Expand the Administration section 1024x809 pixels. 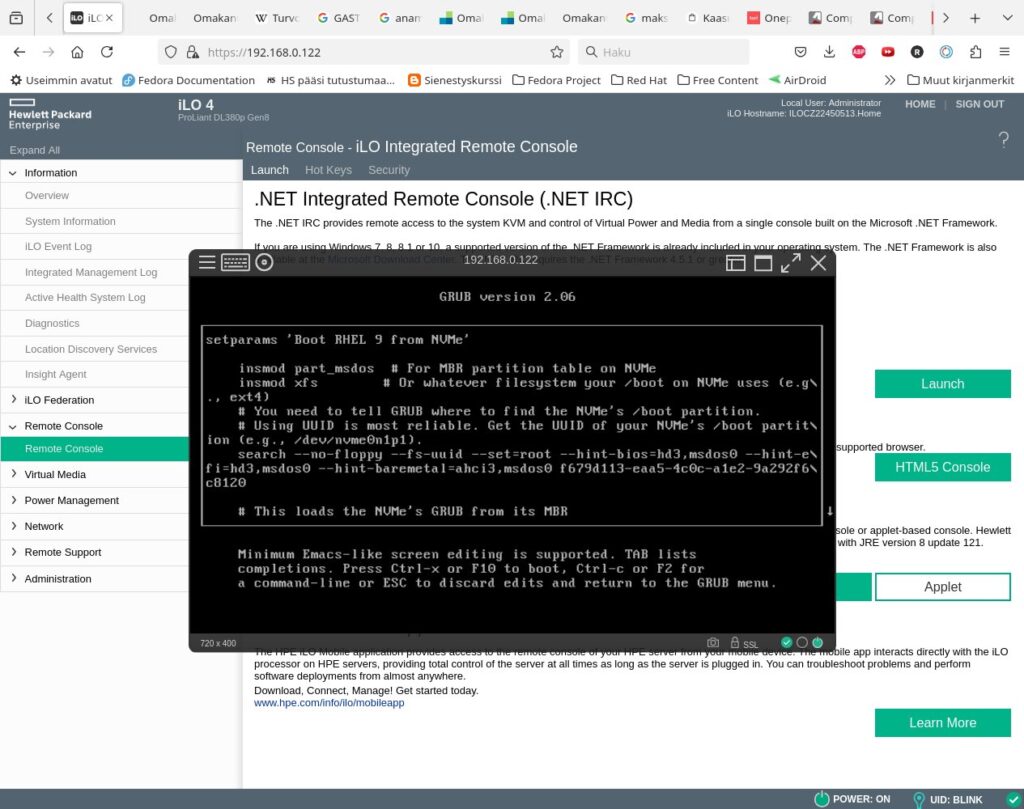(13, 579)
